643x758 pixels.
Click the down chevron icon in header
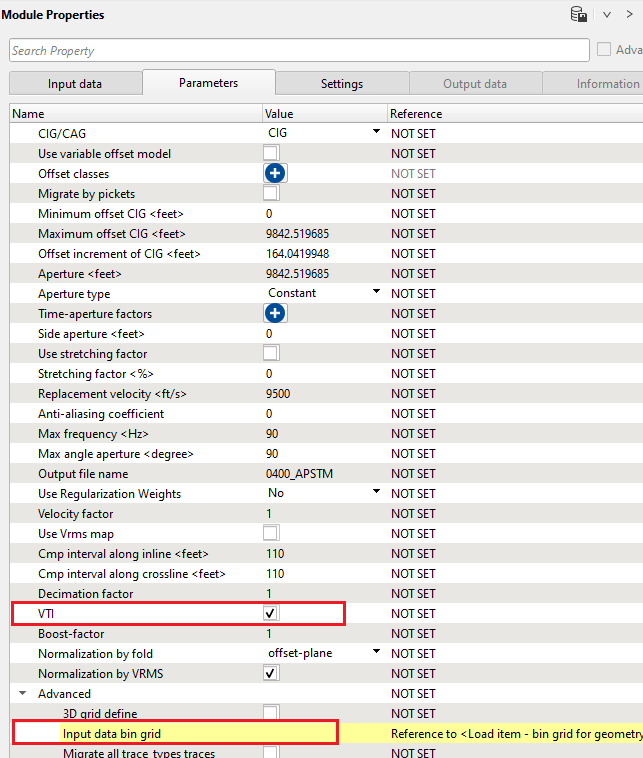pos(606,15)
